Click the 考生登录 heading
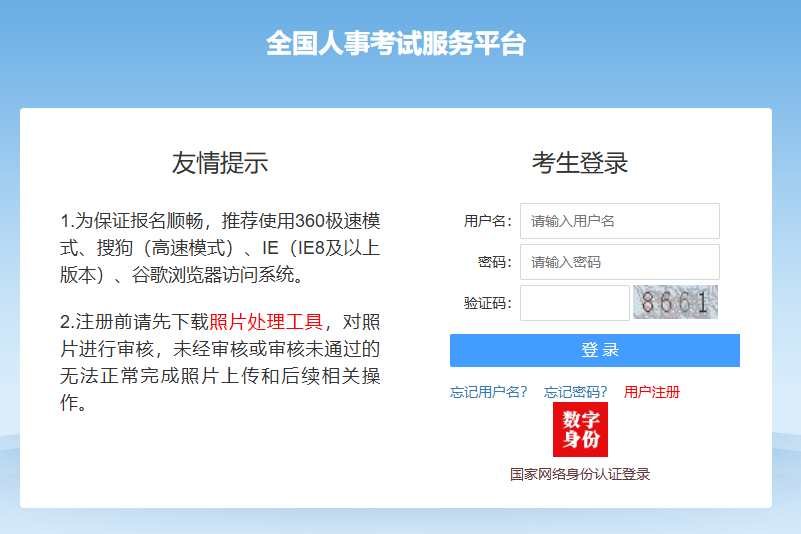The height and width of the screenshot is (534, 801). (x=580, y=163)
